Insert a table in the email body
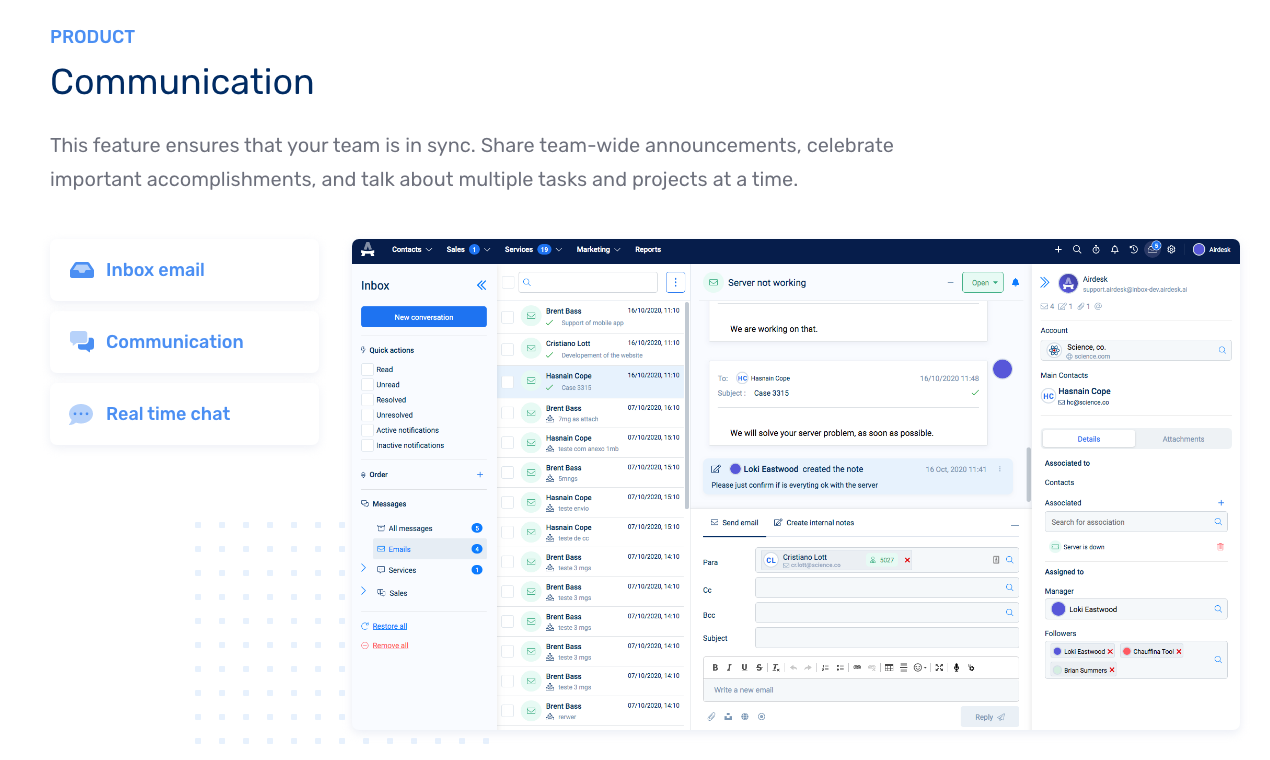Screen dimensions: 1270x760 [889, 667]
